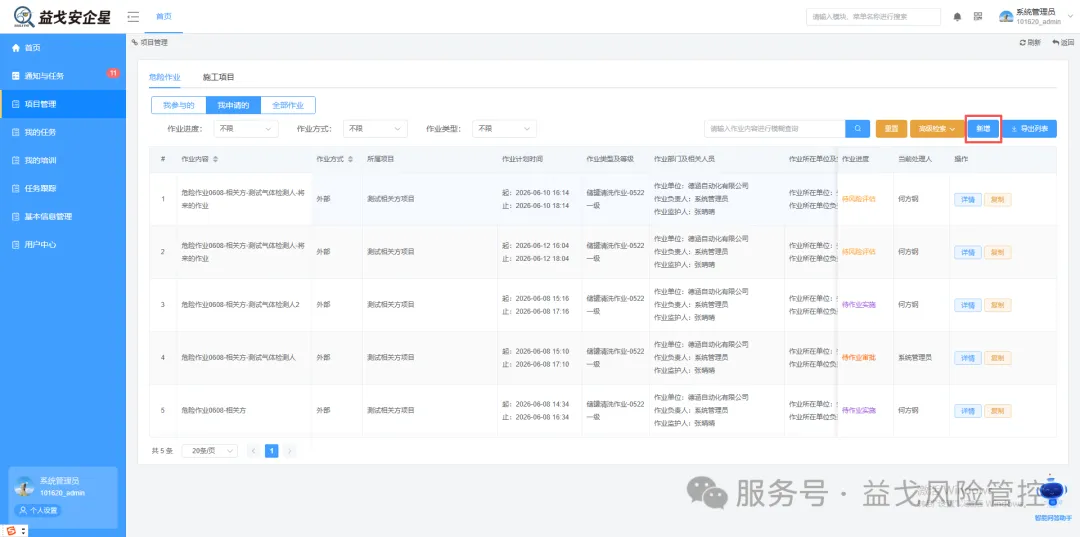Open 详情 for row 4
This screenshot has height=537, width=1080.
pos(968,358)
